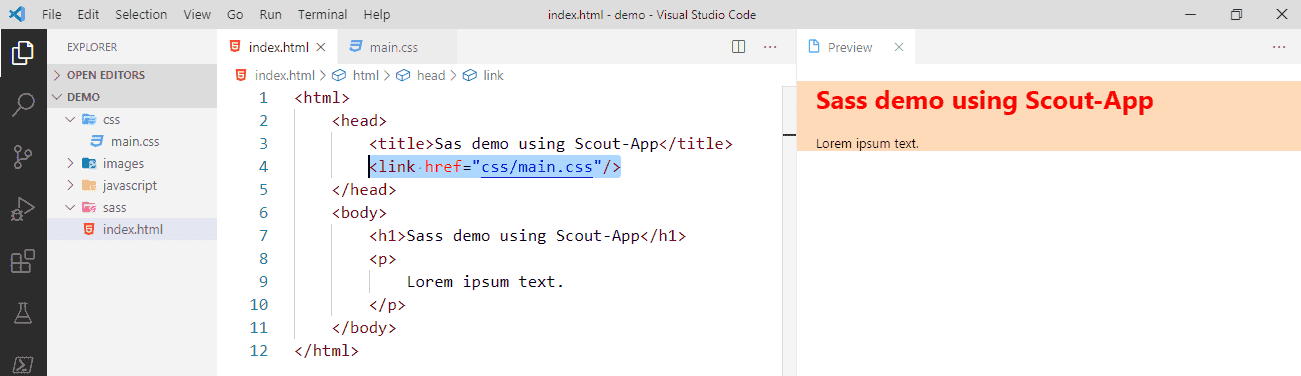Open the Run menu
This screenshot has height=376, width=1301.
(x=270, y=15)
